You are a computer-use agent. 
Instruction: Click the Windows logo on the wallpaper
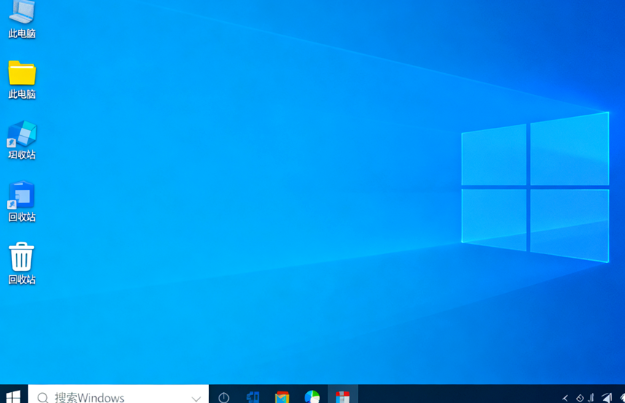(x=535, y=187)
